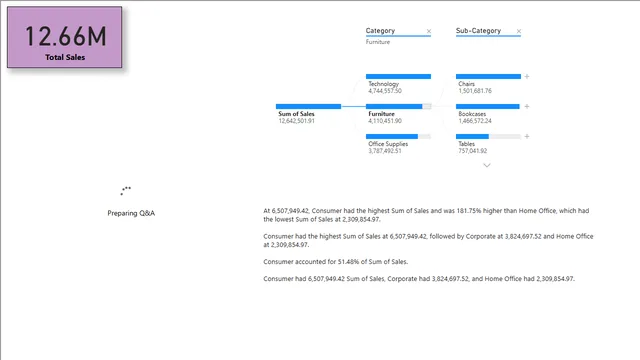Select the Chairs sub-category bar
The width and height of the screenshot is (640, 360).
[x=488, y=76]
